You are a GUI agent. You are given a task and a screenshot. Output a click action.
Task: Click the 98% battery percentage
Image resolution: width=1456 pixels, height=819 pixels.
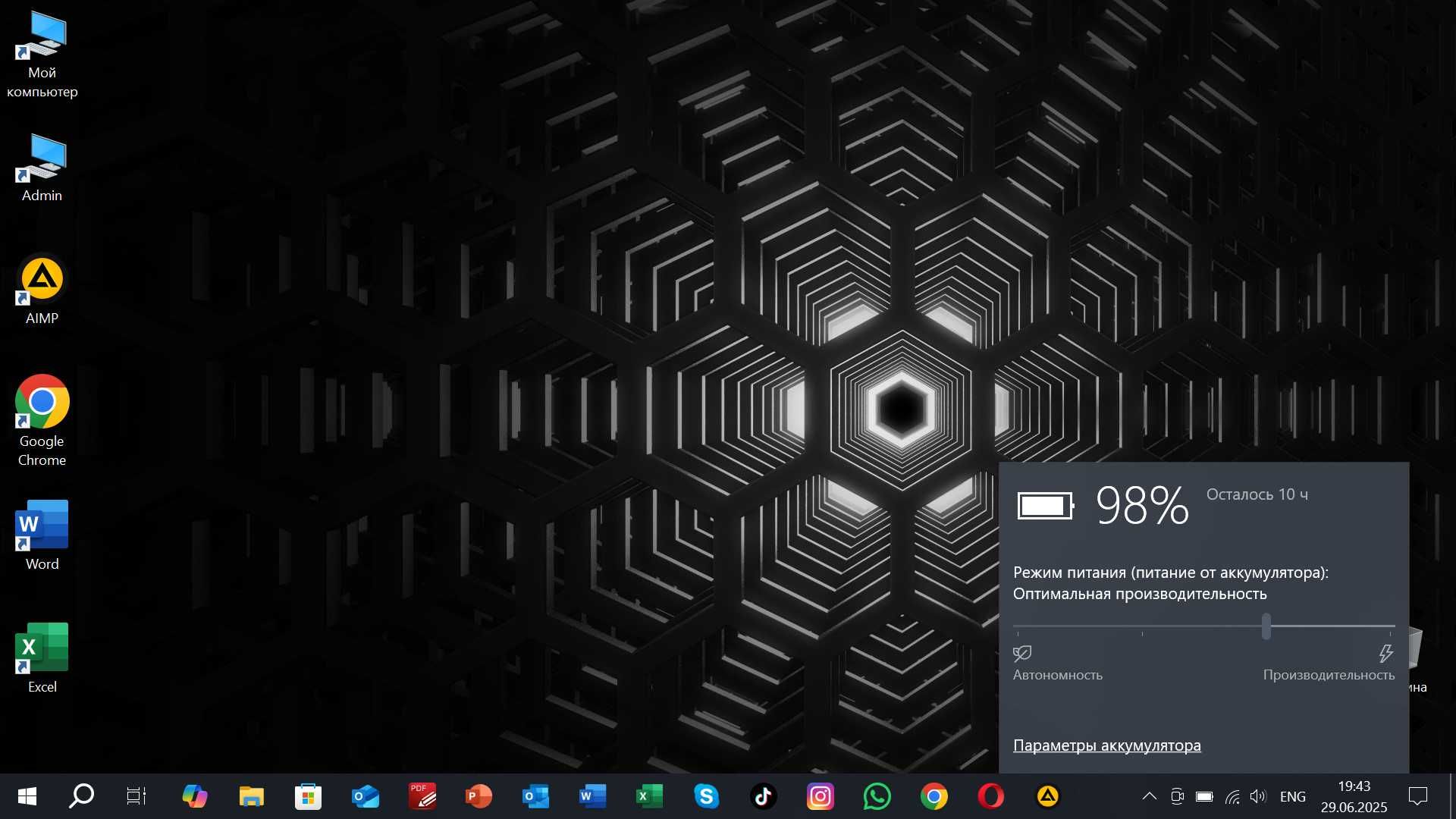click(1142, 505)
